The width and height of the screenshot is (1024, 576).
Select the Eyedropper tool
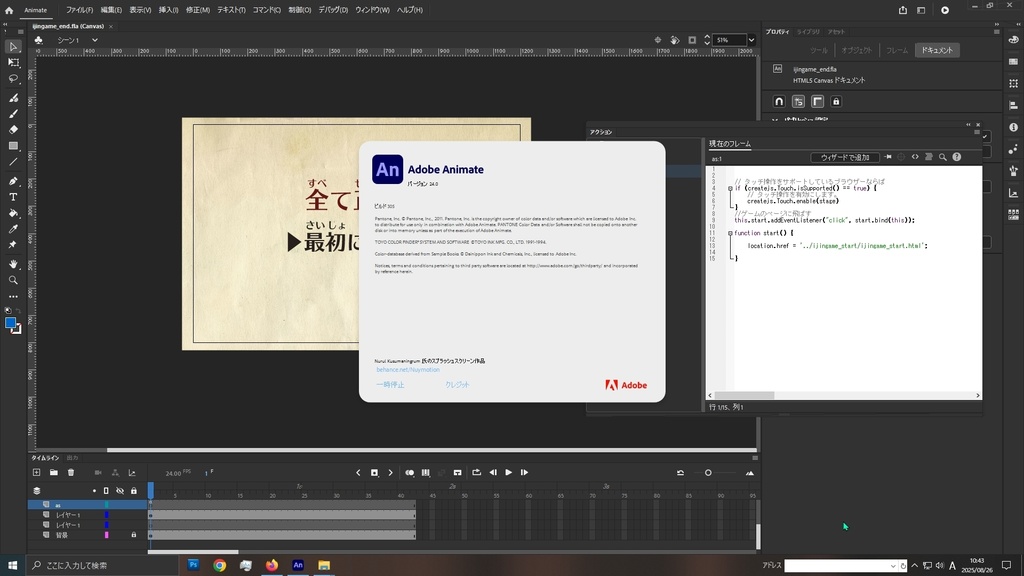click(x=13, y=229)
